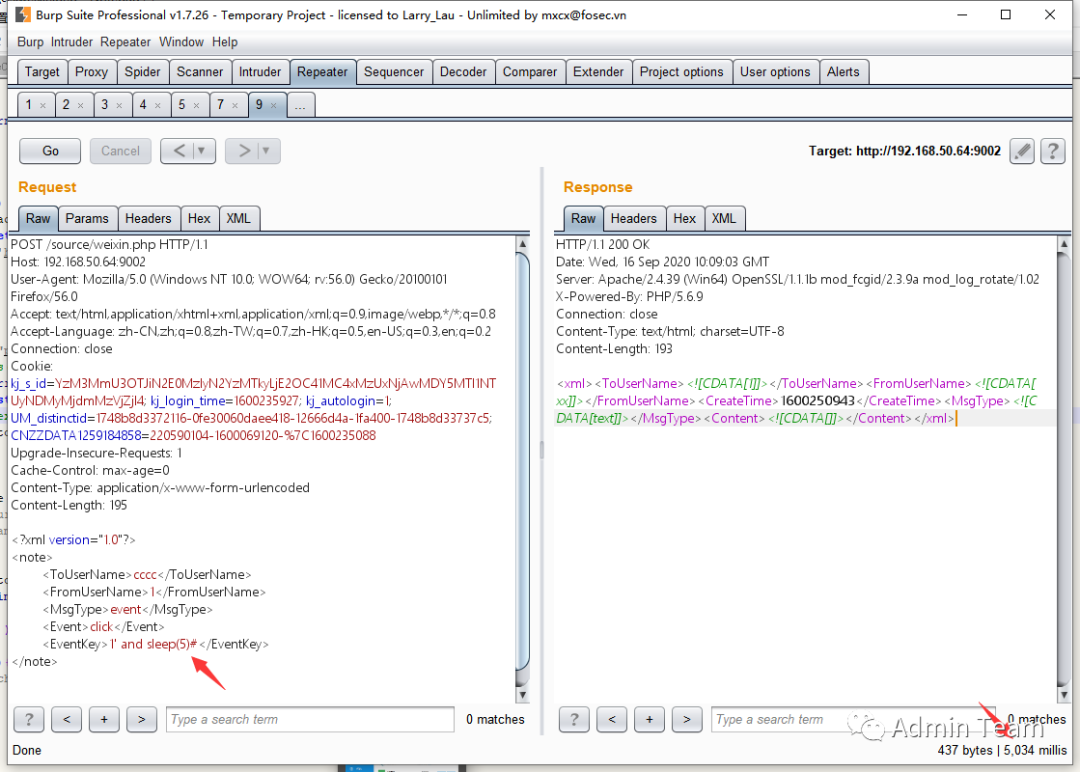The width and height of the screenshot is (1080, 772).
Task: Jump to previous response search match
Action: coord(612,719)
